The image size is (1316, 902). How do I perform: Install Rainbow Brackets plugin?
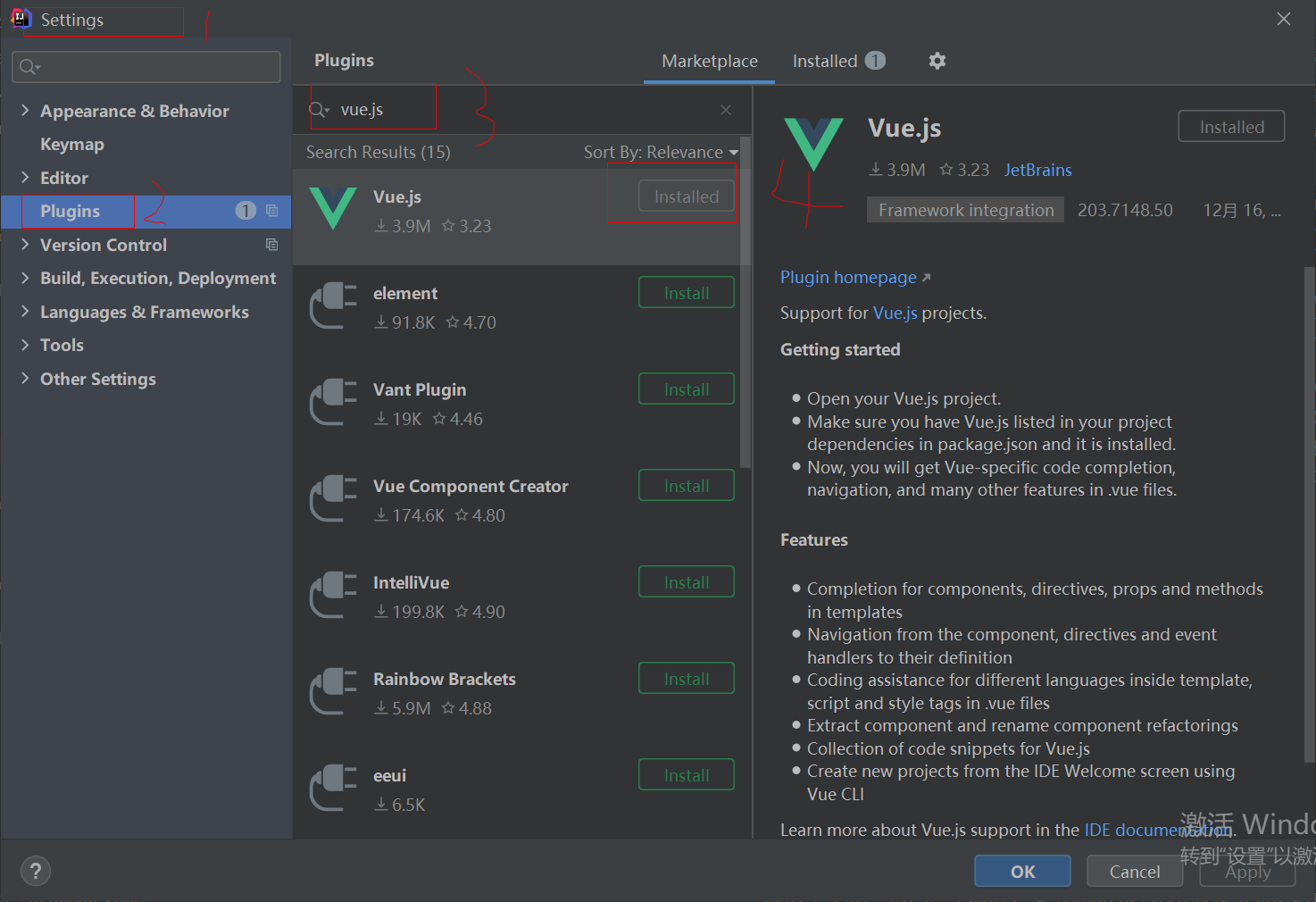tap(687, 679)
